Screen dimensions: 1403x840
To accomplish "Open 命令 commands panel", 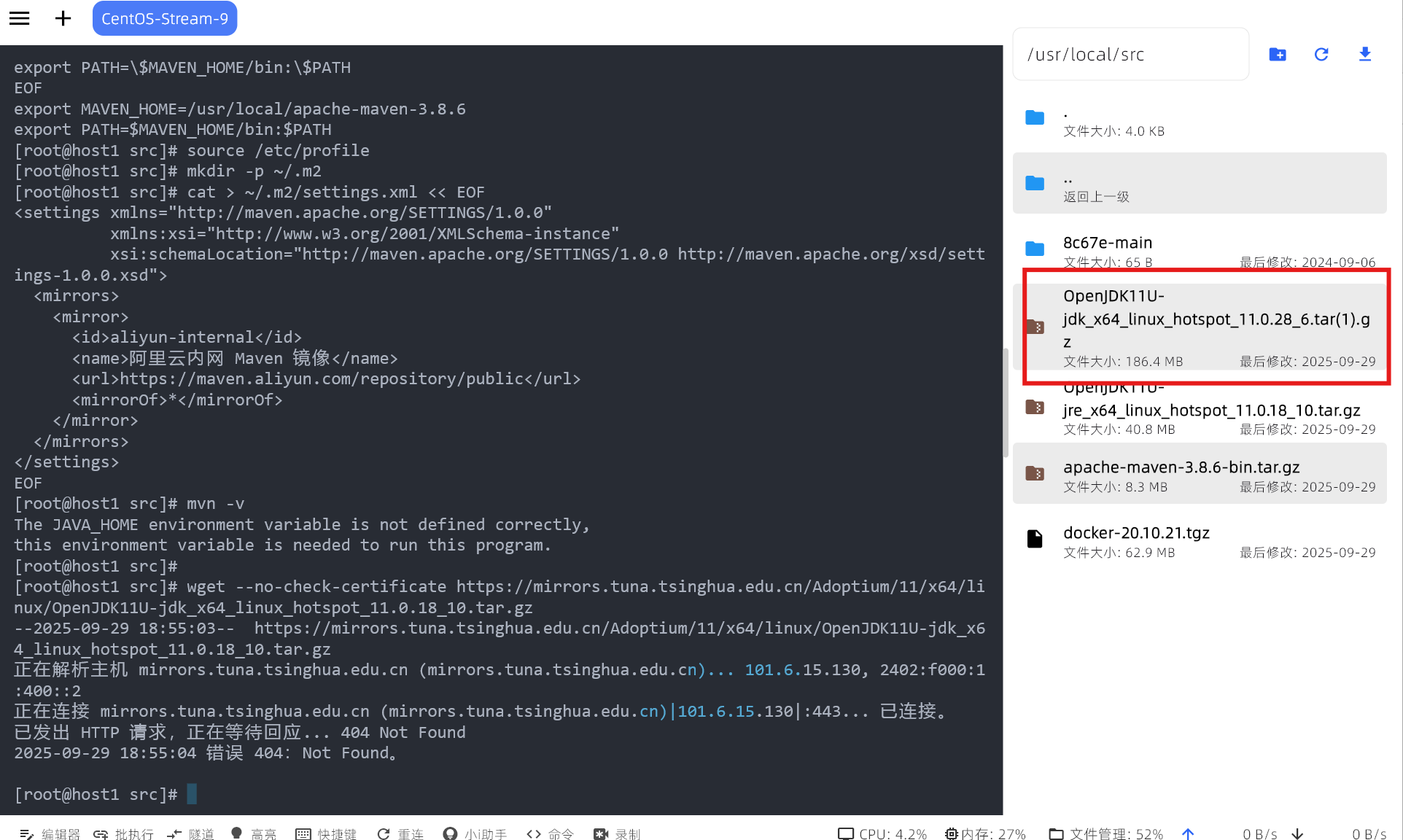I will click(x=550, y=833).
